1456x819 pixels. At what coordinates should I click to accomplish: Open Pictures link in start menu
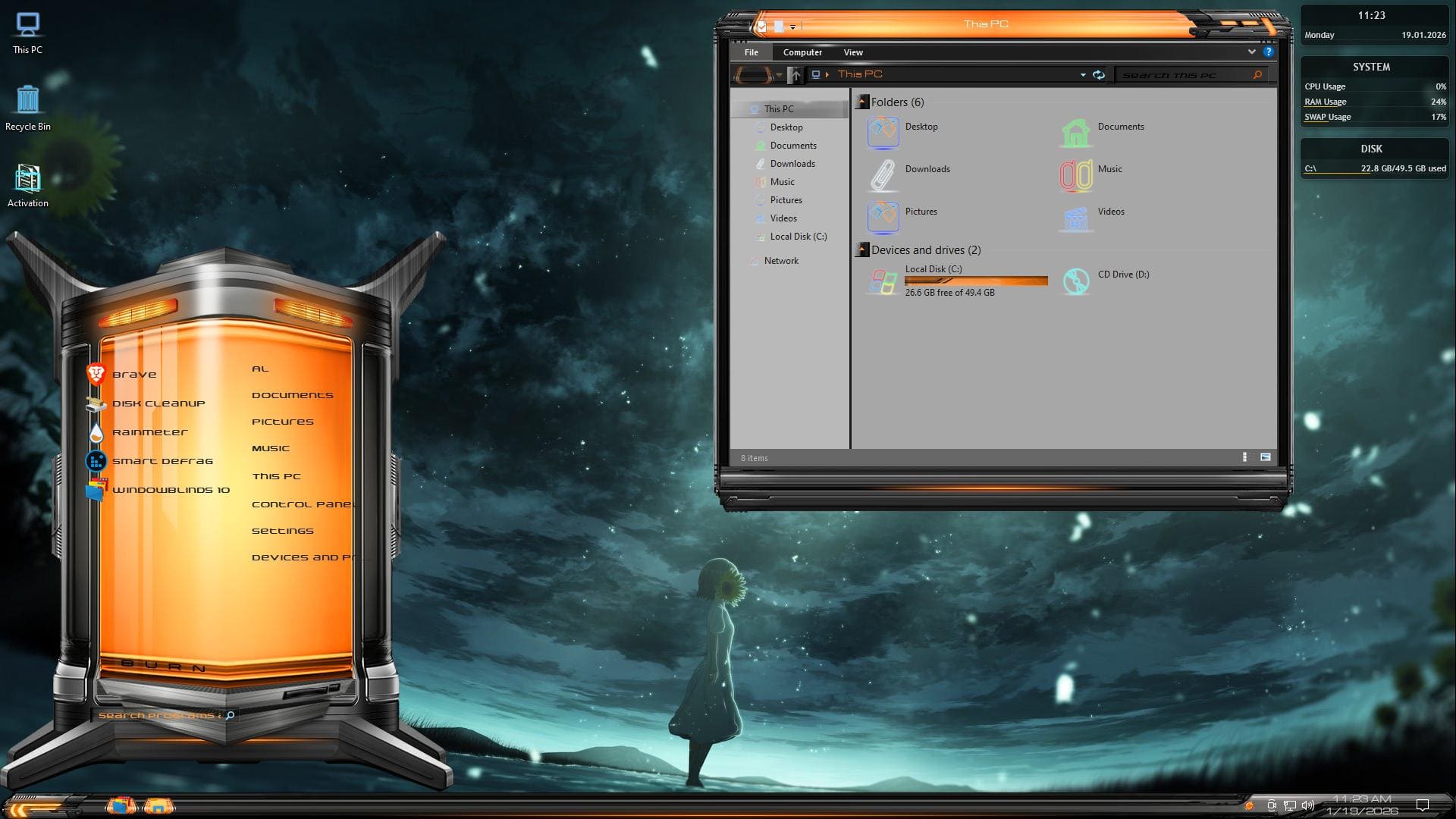282,422
